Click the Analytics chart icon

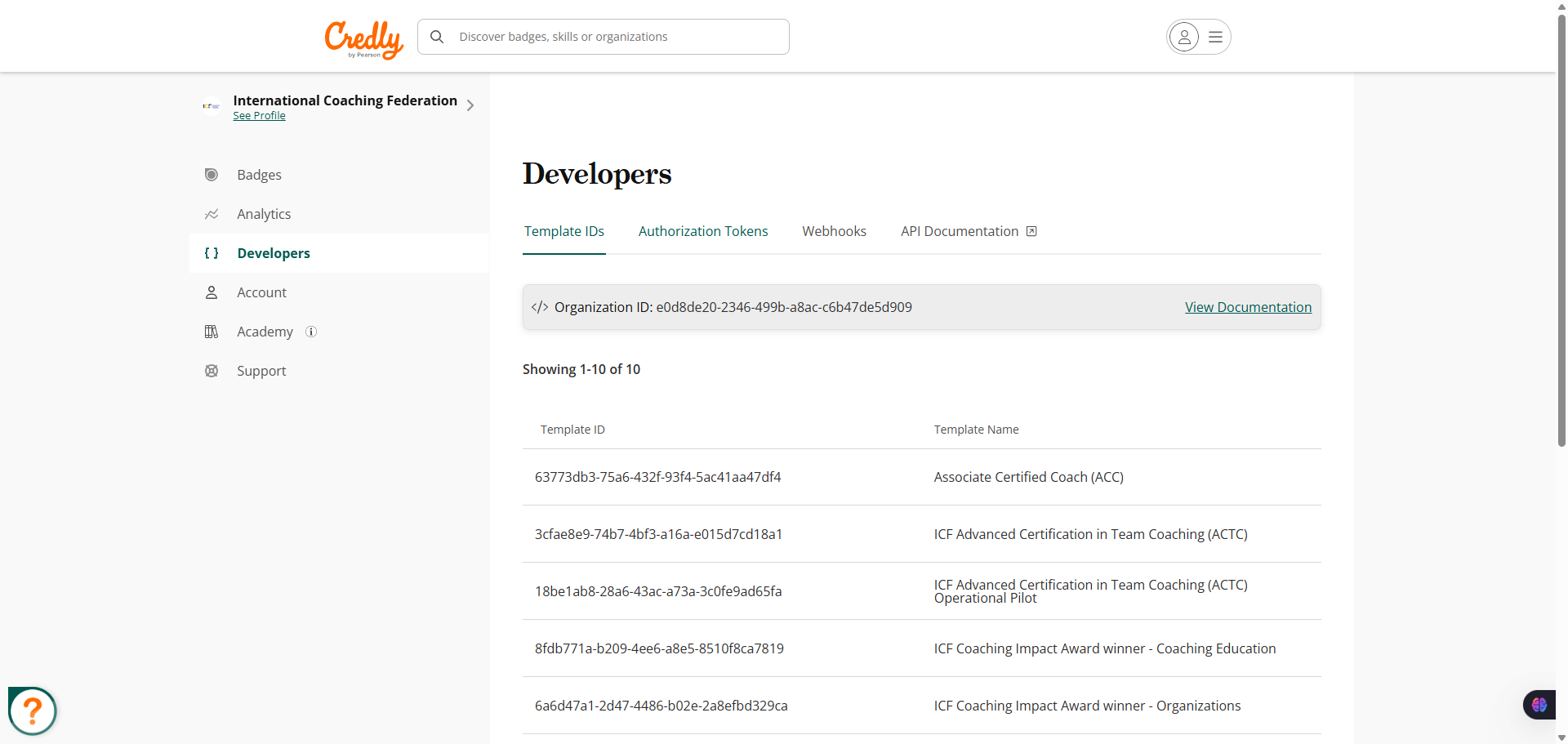pos(212,214)
